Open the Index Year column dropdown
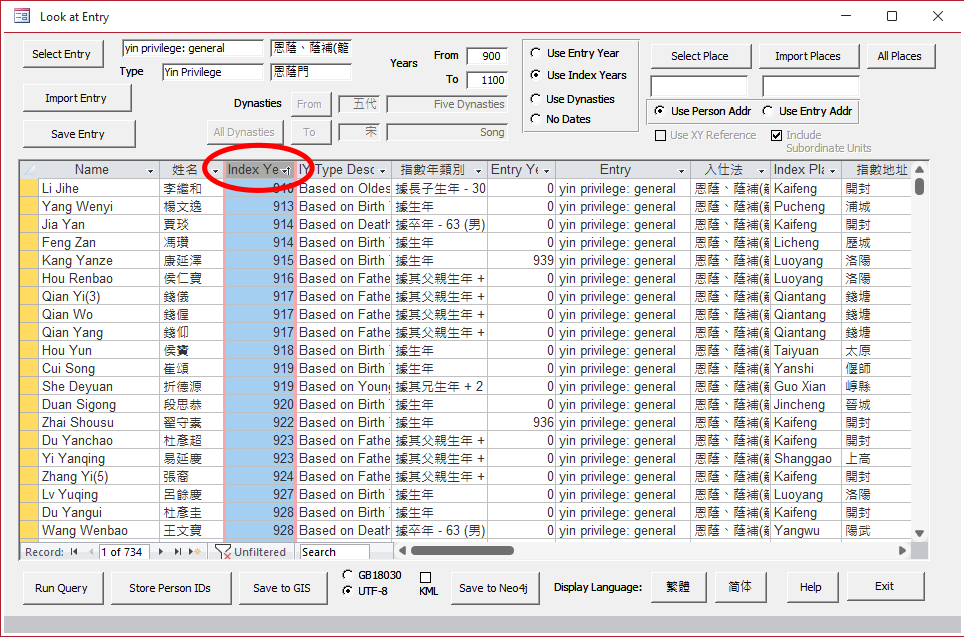 [287, 171]
